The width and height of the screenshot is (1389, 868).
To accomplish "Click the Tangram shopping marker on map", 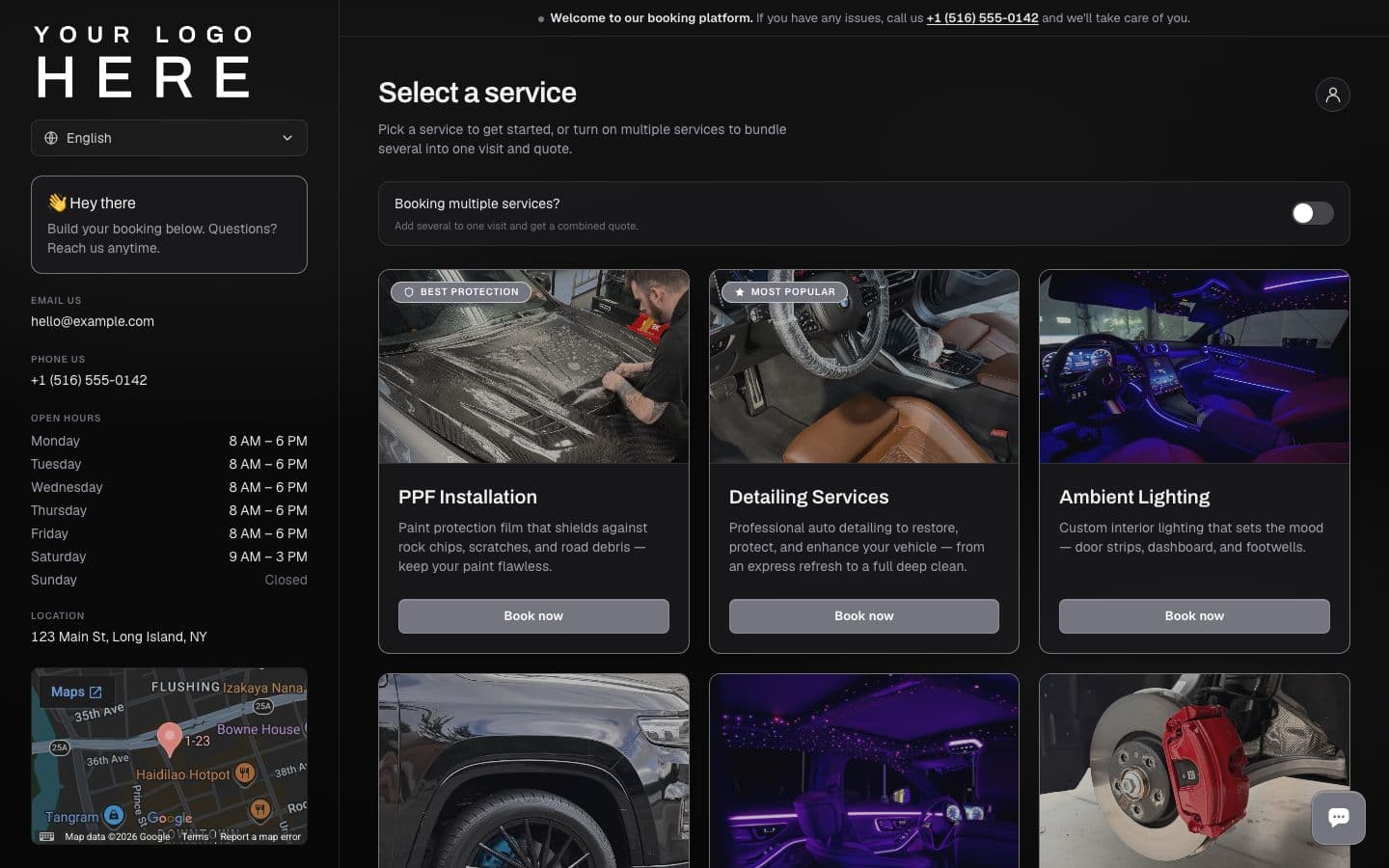I will point(114,816).
